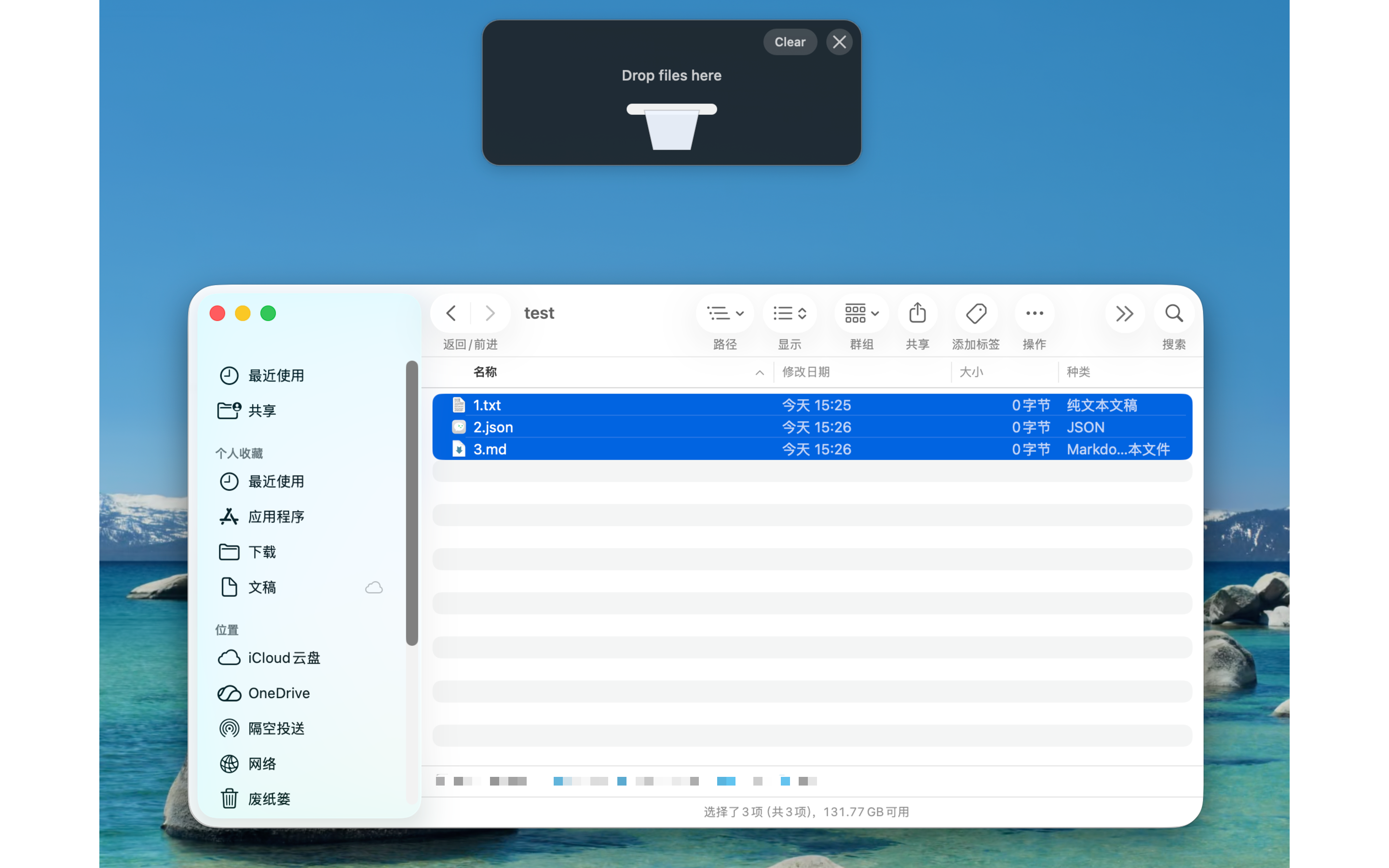Click the test folder title

(x=539, y=313)
